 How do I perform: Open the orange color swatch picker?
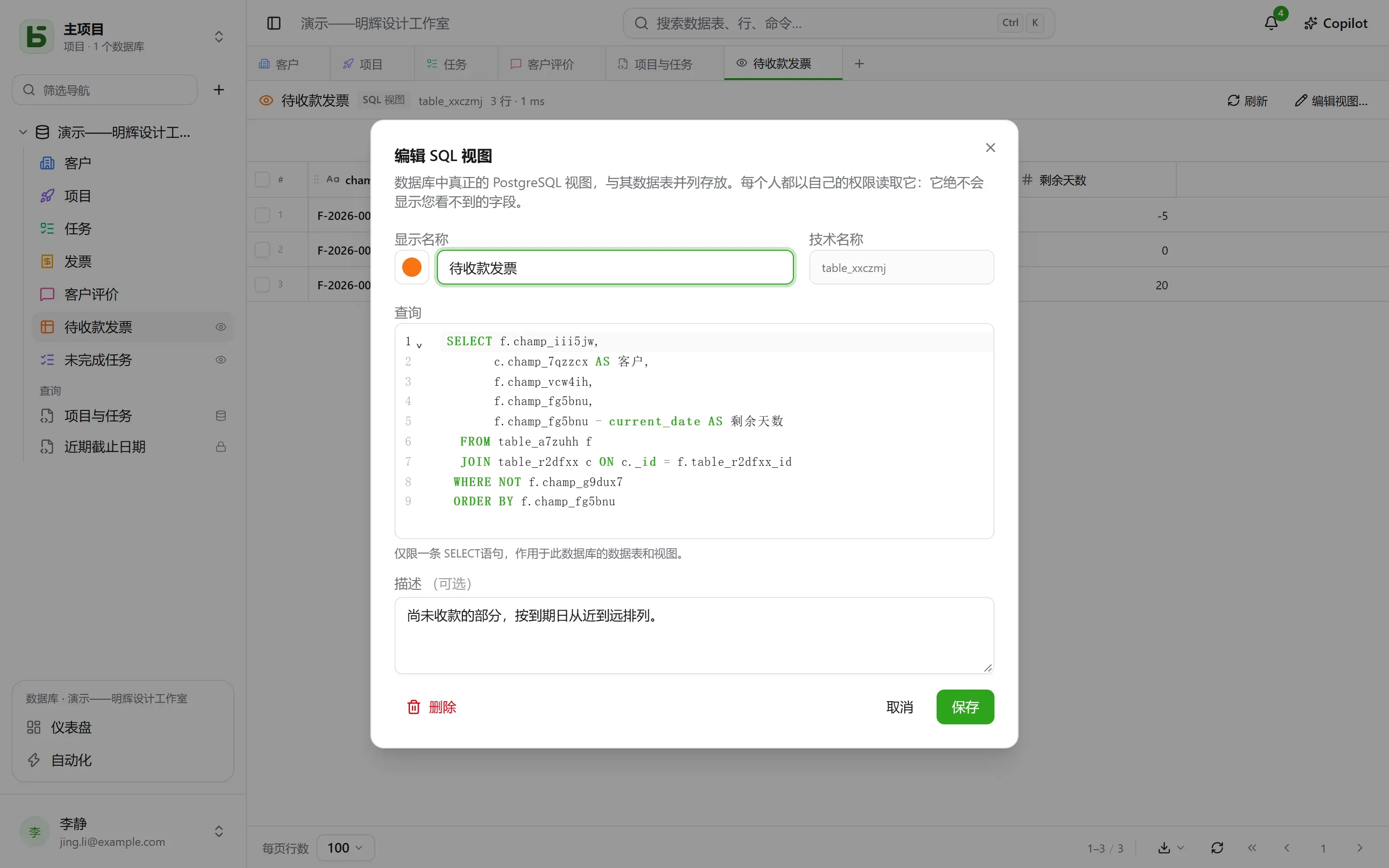(x=411, y=267)
